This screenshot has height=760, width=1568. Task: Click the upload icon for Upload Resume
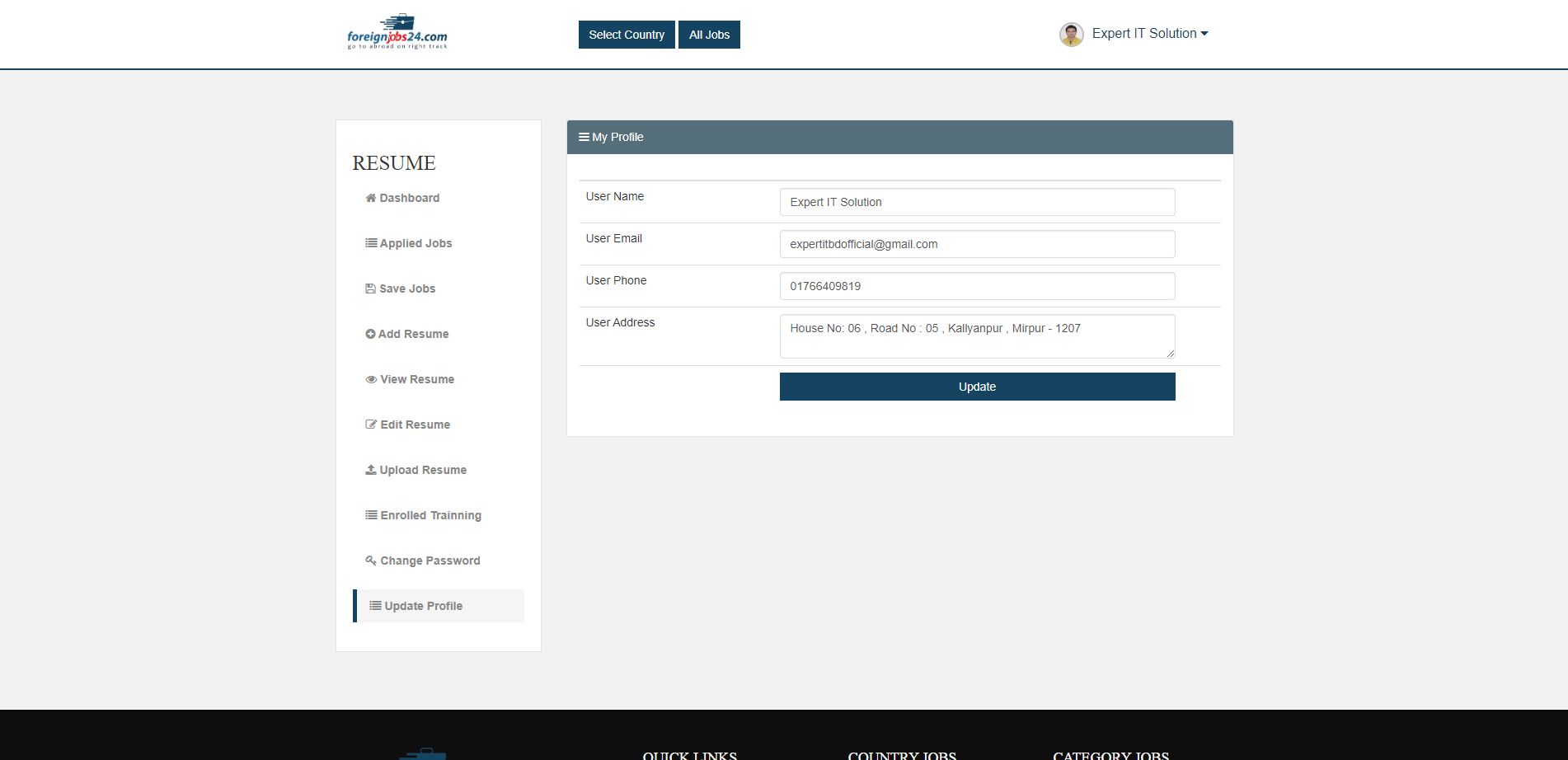tap(370, 470)
